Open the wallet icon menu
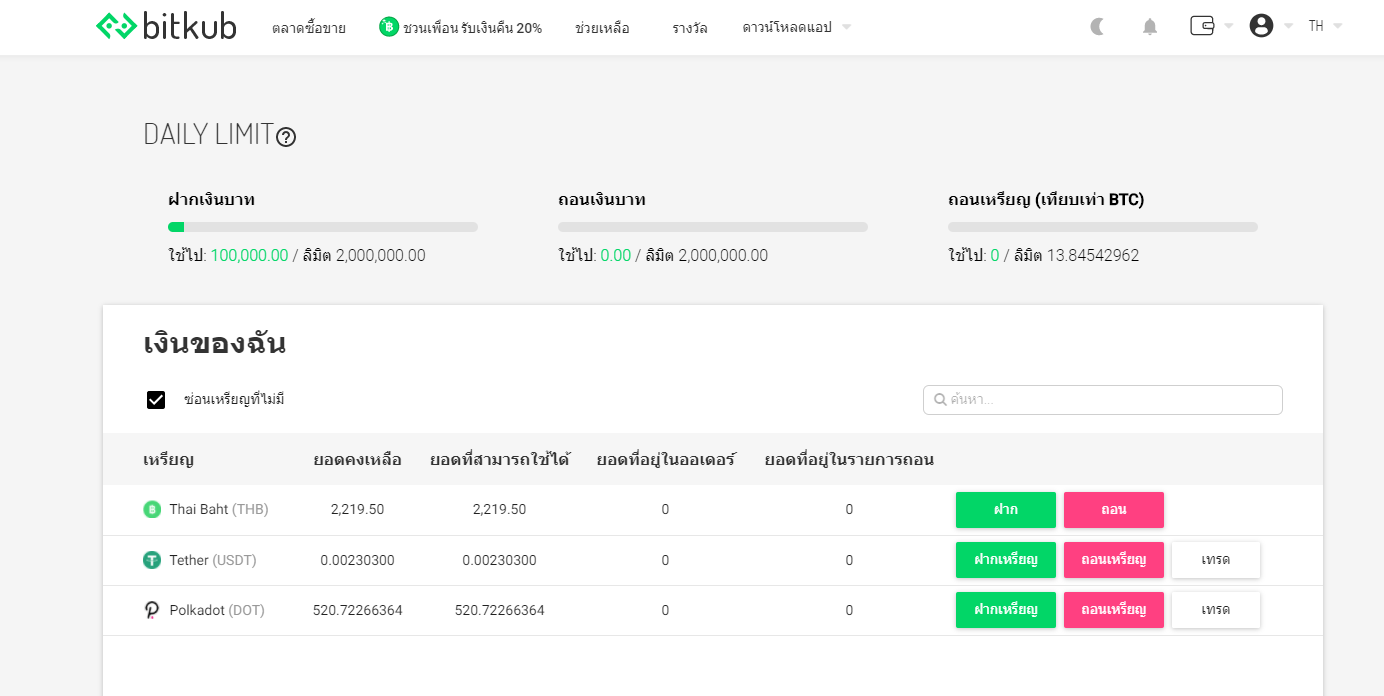The image size is (1384, 696). click(1202, 26)
